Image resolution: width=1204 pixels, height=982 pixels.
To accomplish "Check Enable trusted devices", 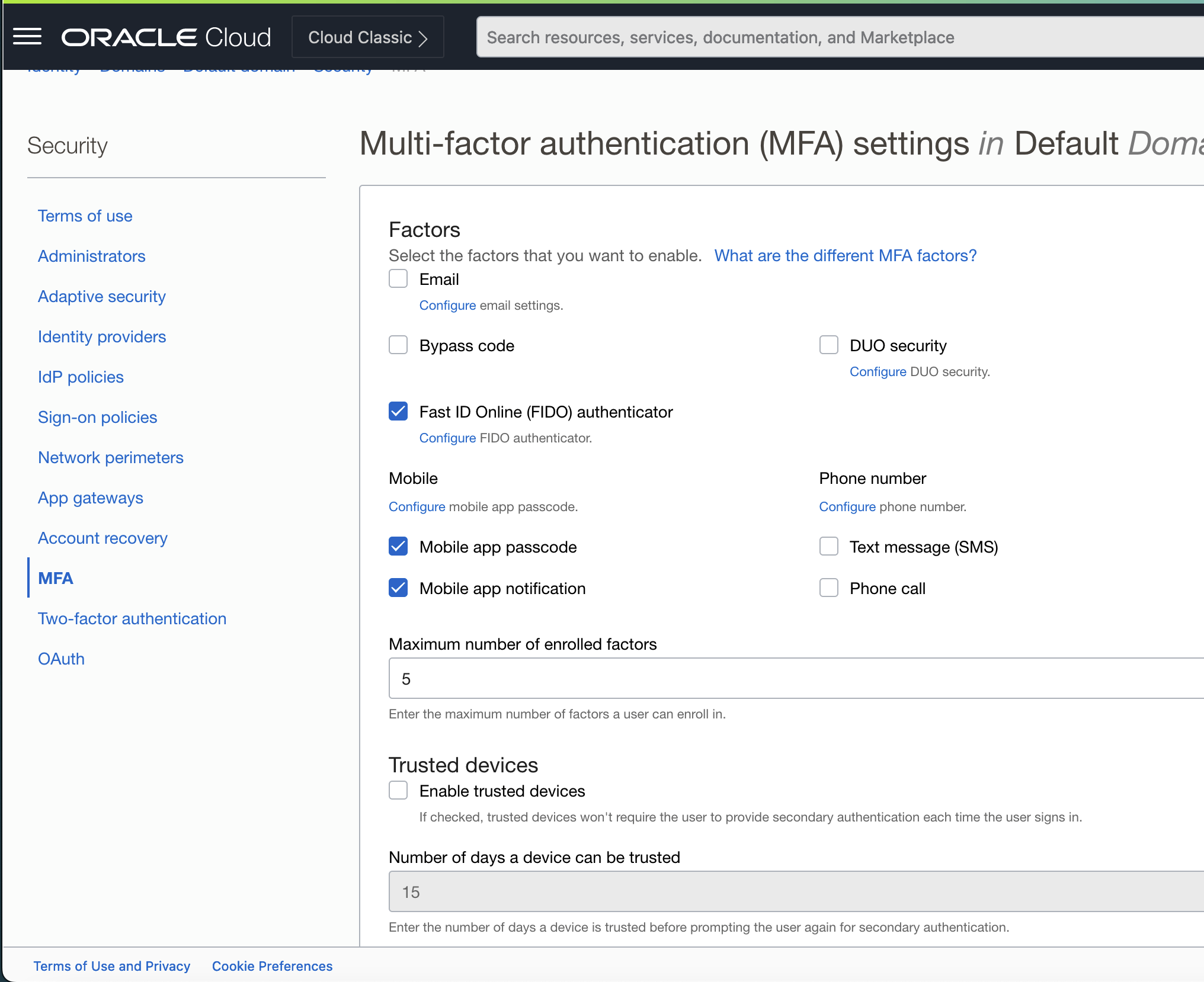I will (x=398, y=790).
